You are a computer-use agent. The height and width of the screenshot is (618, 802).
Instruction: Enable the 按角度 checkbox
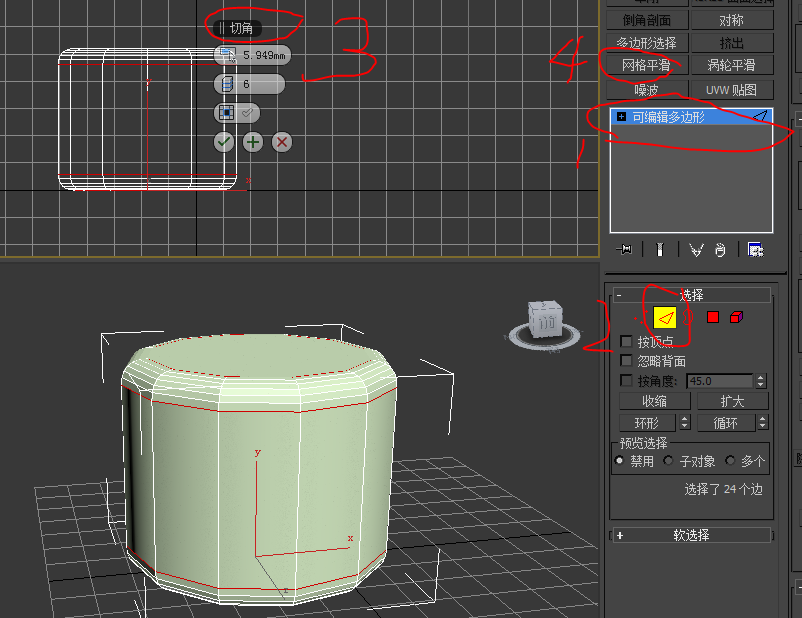coord(626,381)
